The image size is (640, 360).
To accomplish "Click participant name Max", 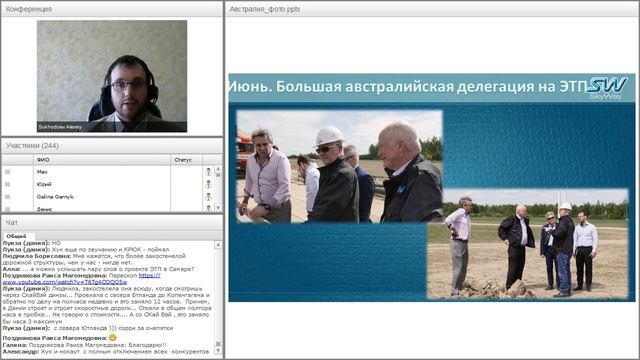I will click(x=42, y=172).
